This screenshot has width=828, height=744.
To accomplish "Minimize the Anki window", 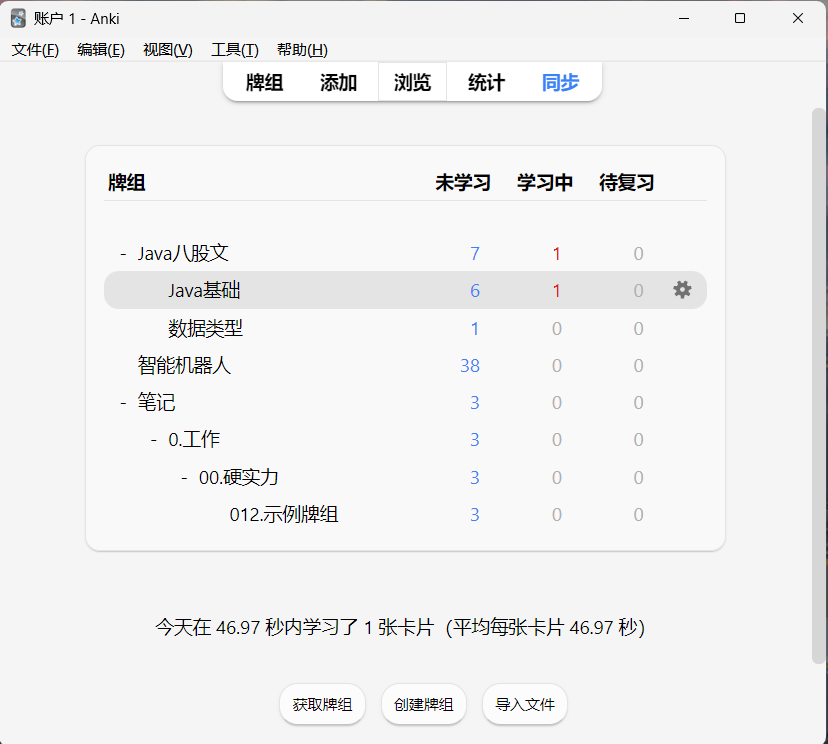I will [x=684, y=18].
